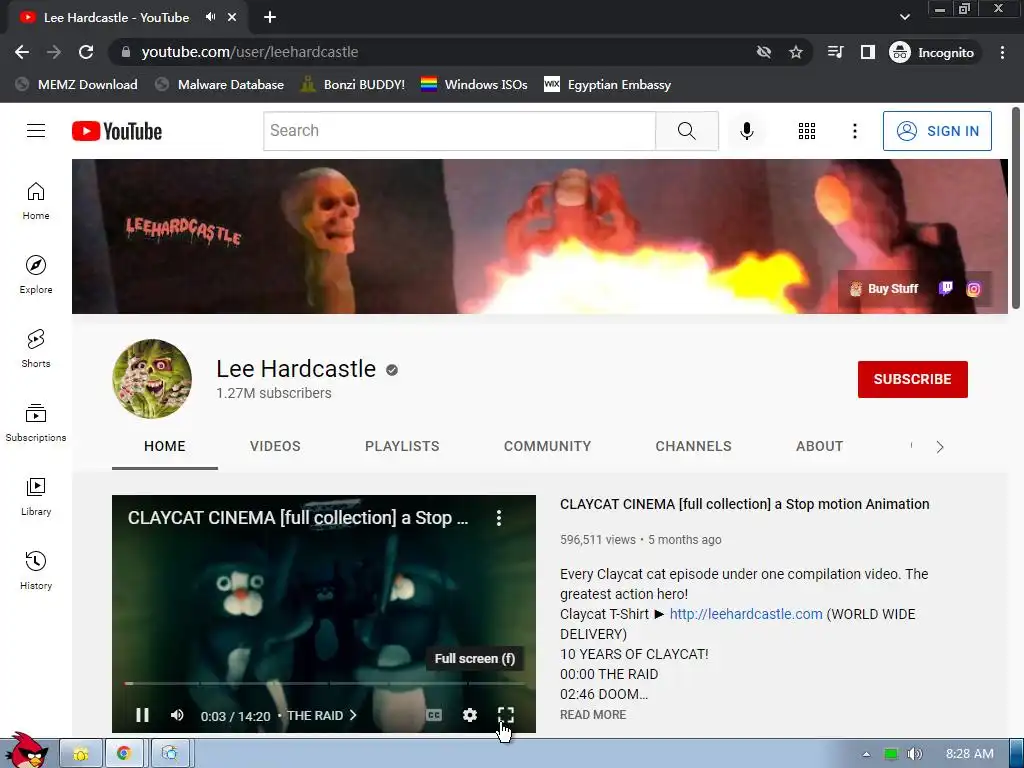Screen dimensions: 1024x768
Task: Open the Bonzi BUDDY! bookmark
Action: (353, 84)
